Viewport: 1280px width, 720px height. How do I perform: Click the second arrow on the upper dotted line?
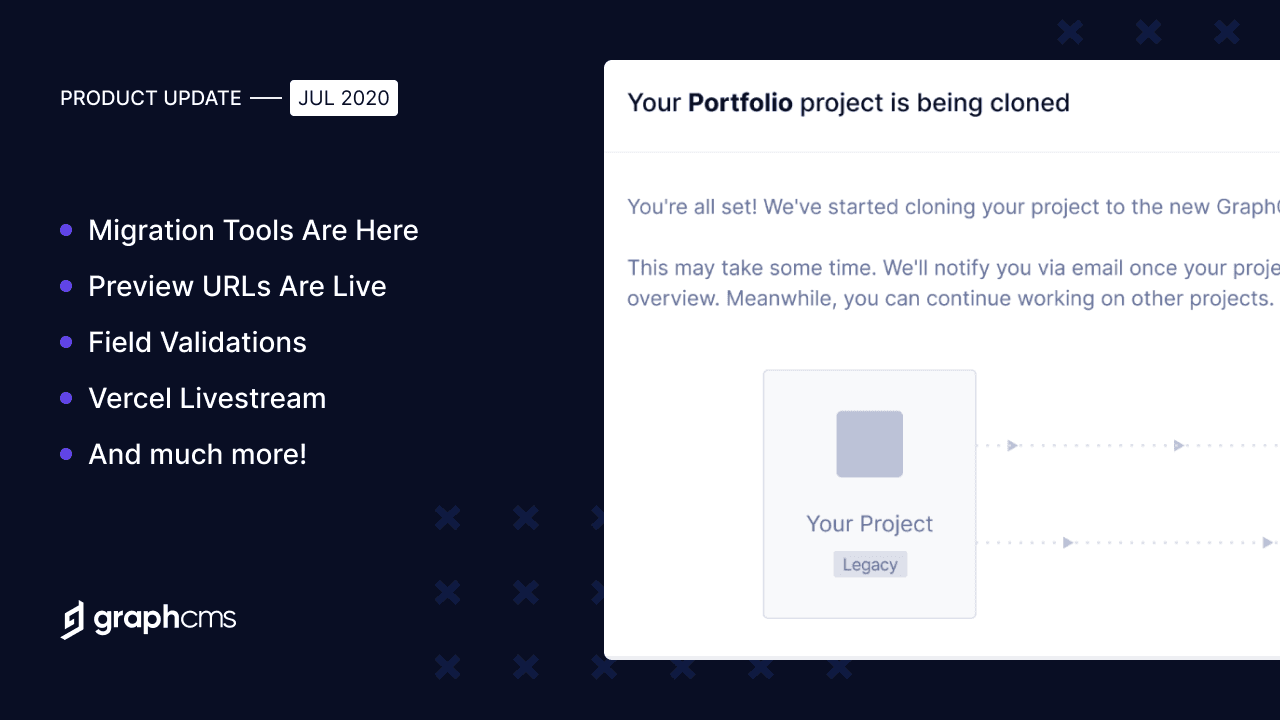1179,445
